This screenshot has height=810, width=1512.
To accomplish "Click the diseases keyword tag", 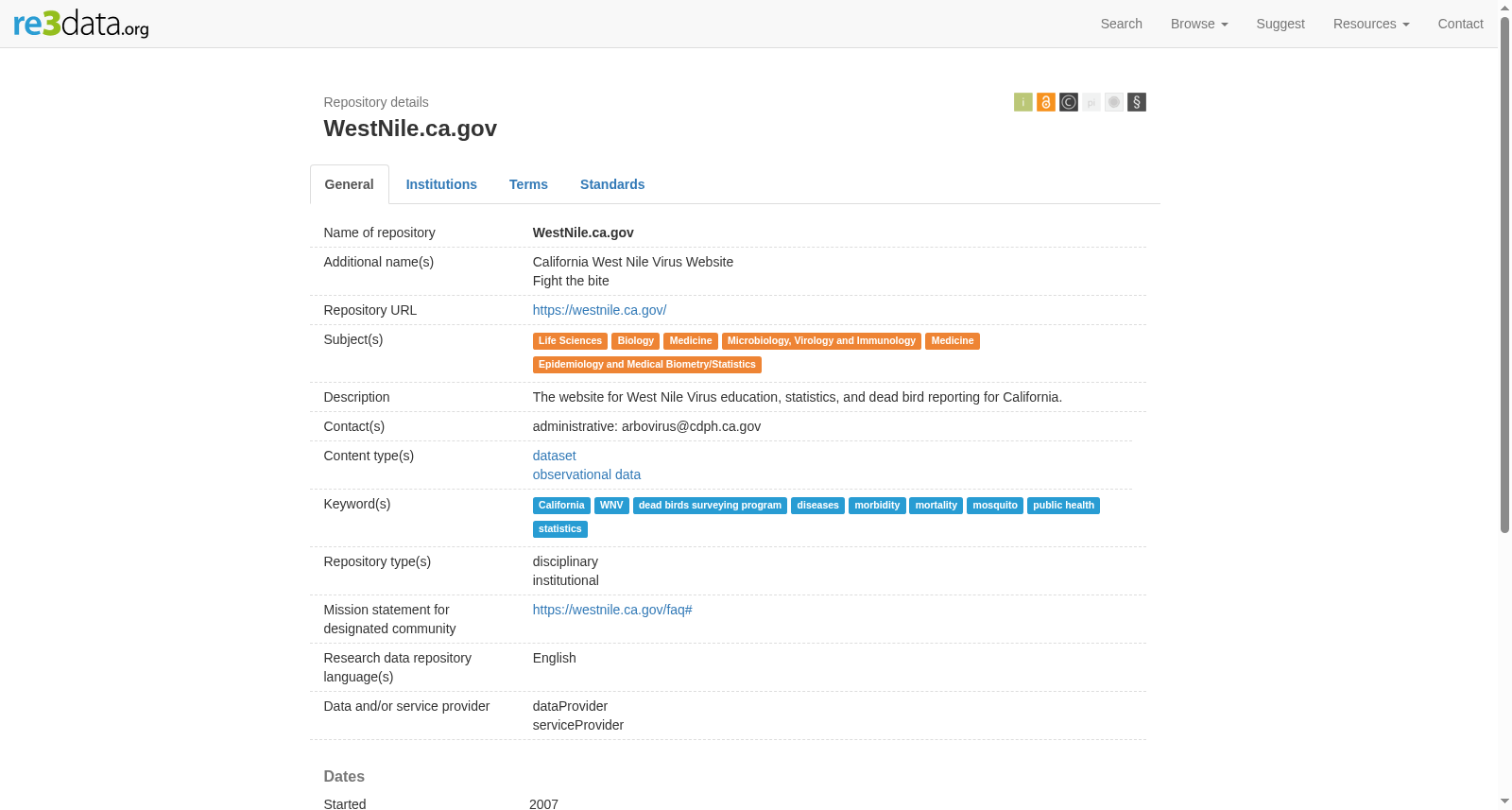I will coord(817,506).
